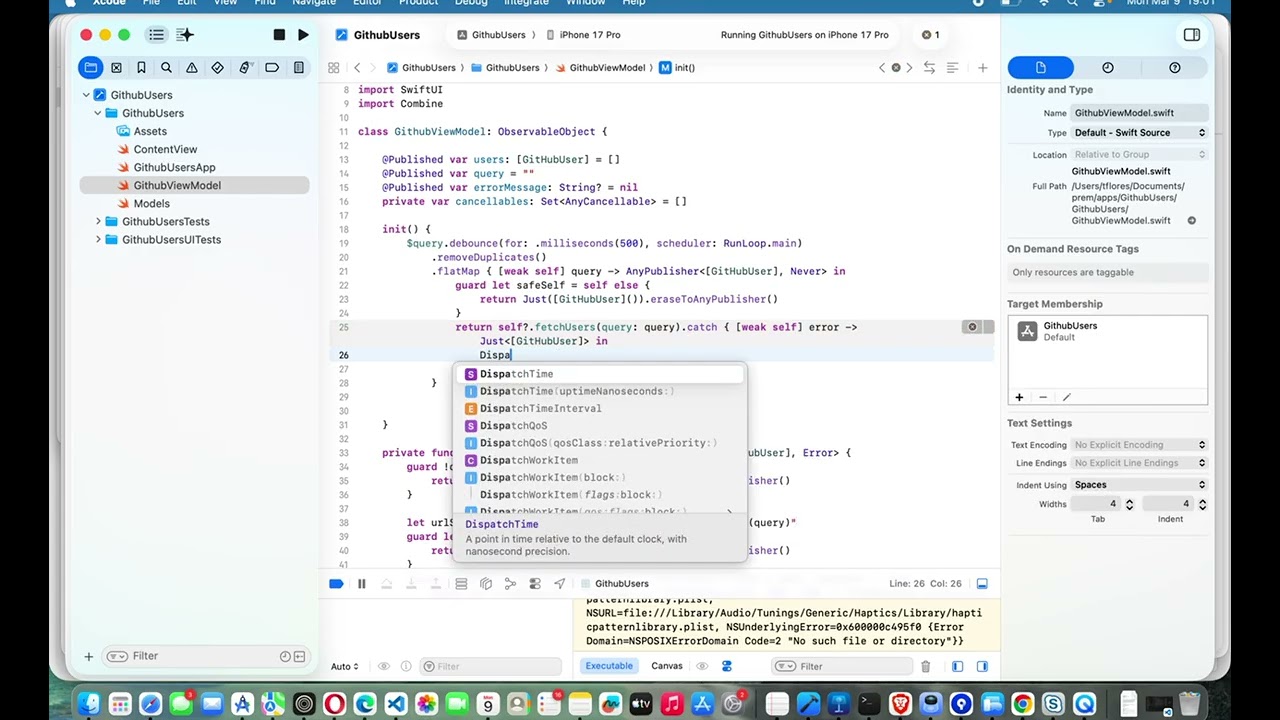Image resolution: width=1280 pixels, height=720 pixels.
Task: Open the simulate location arrow icon
Action: click(559, 584)
